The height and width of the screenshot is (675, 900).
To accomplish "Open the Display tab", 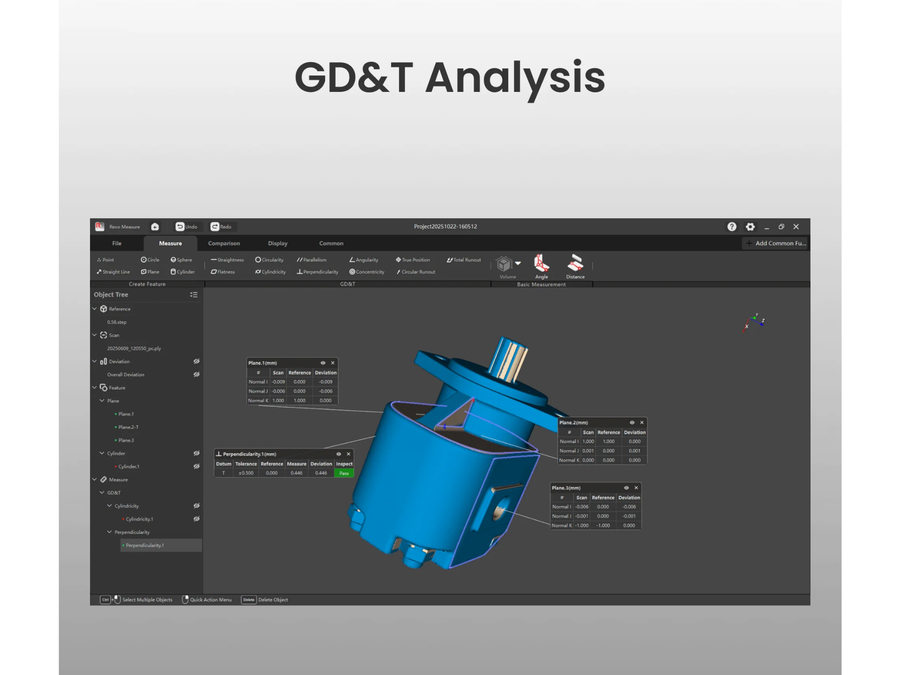I will (278, 243).
